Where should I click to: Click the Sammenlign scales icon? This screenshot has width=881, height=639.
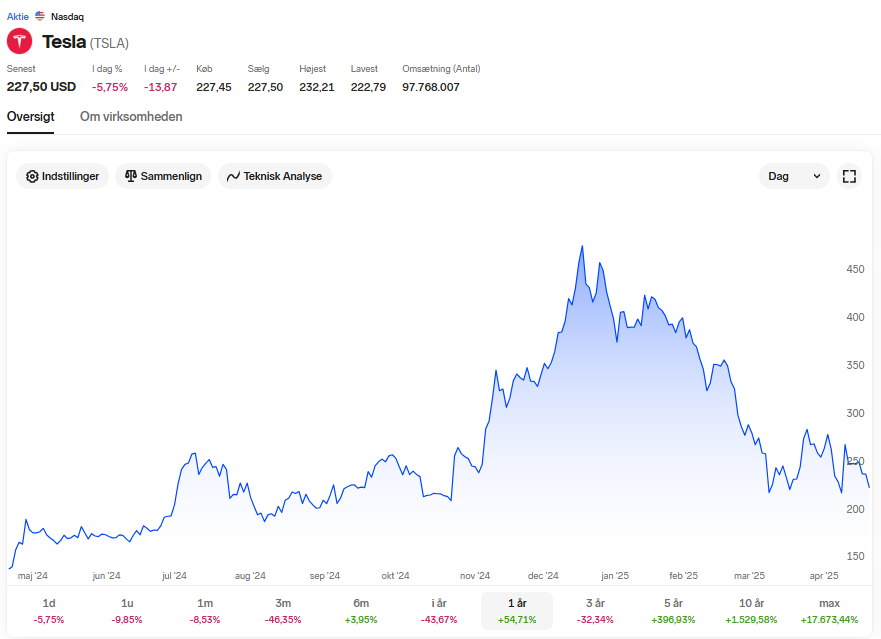coord(131,176)
